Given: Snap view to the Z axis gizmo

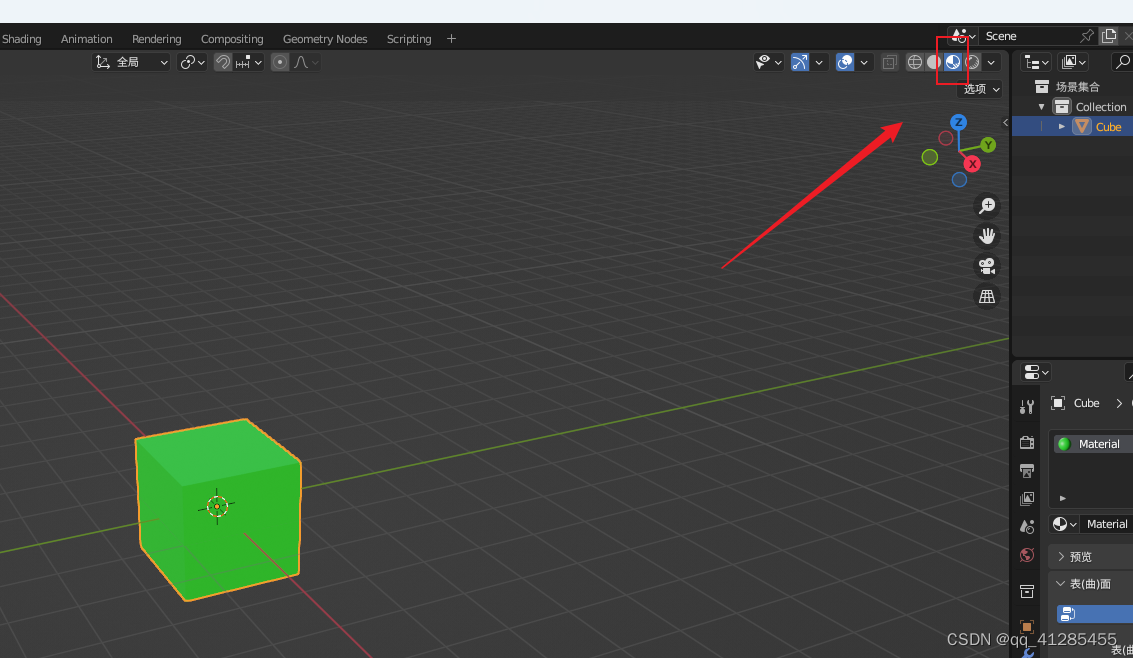Looking at the screenshot, I should pyautogui.click(x=959, y=122).
